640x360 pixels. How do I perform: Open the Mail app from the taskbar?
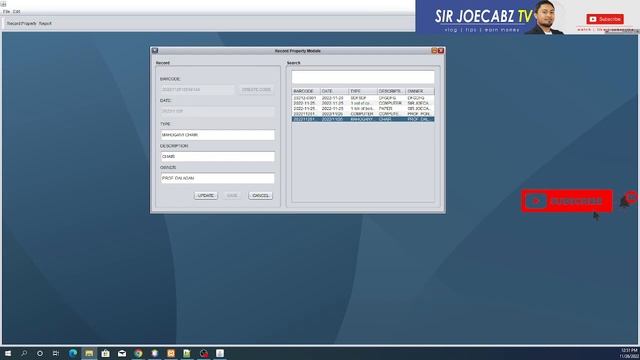click(122, 353)
